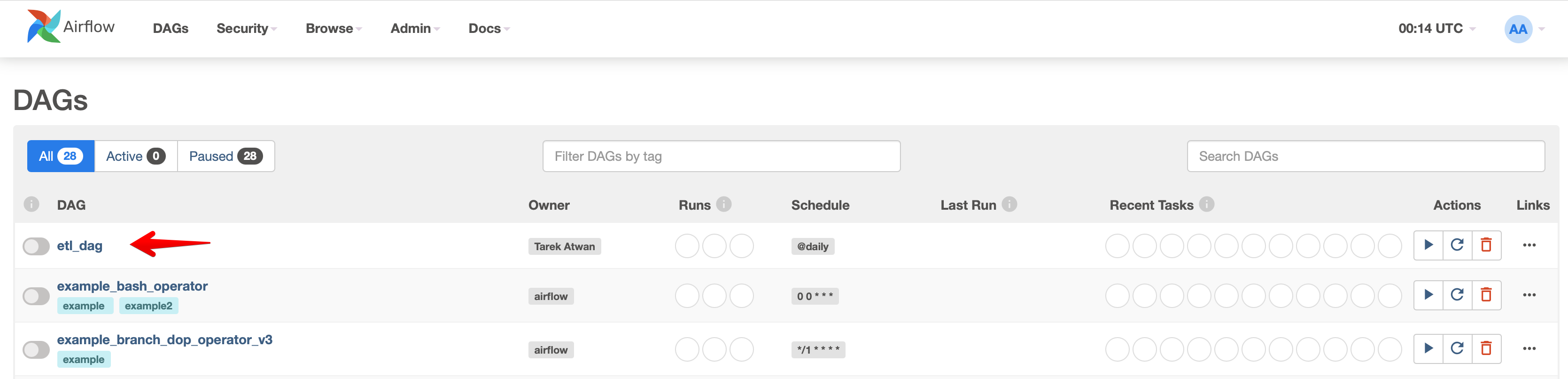Open the Browse dropdown menu

333,29
